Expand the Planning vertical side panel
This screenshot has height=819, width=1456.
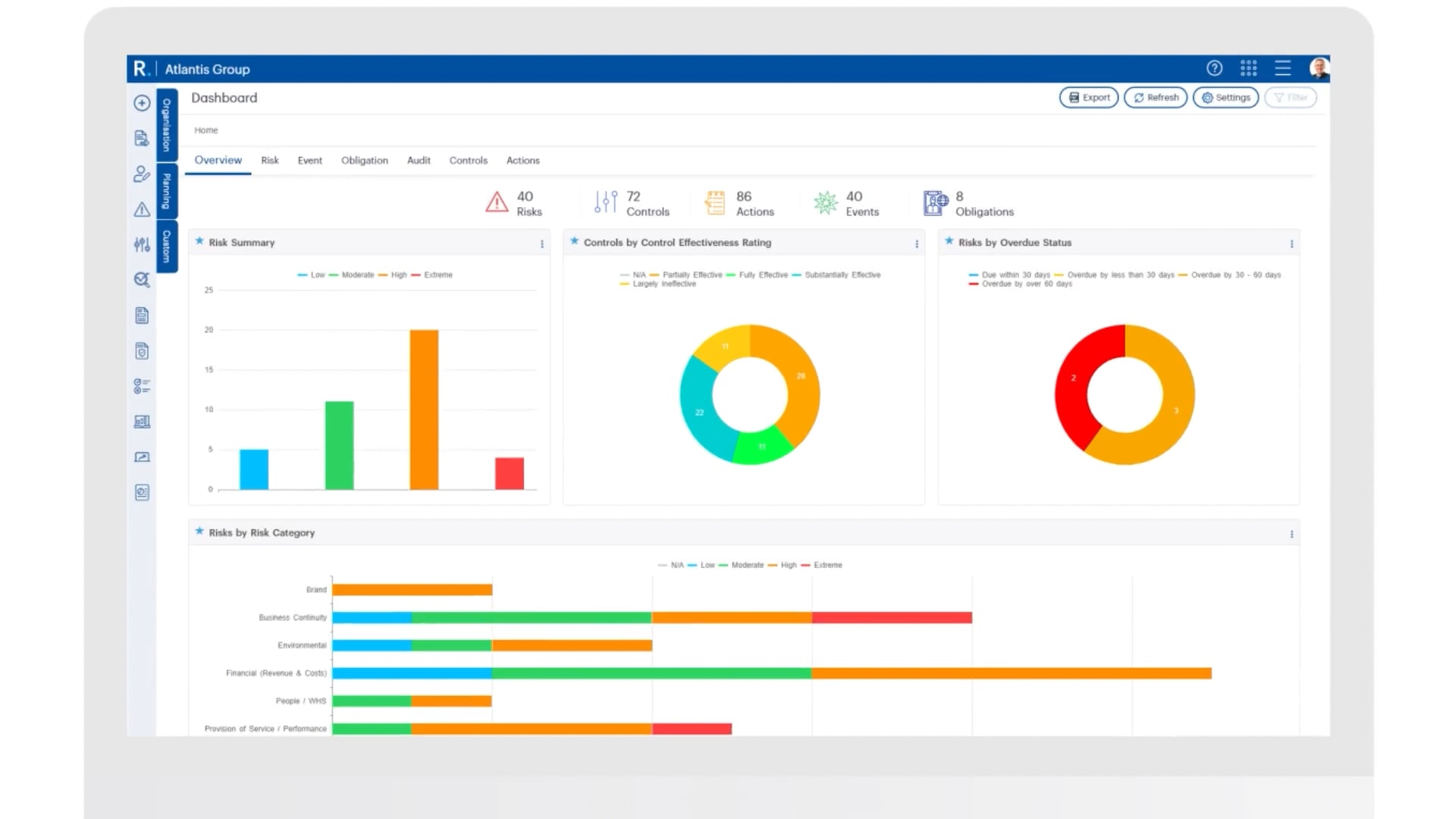(167, 191)
